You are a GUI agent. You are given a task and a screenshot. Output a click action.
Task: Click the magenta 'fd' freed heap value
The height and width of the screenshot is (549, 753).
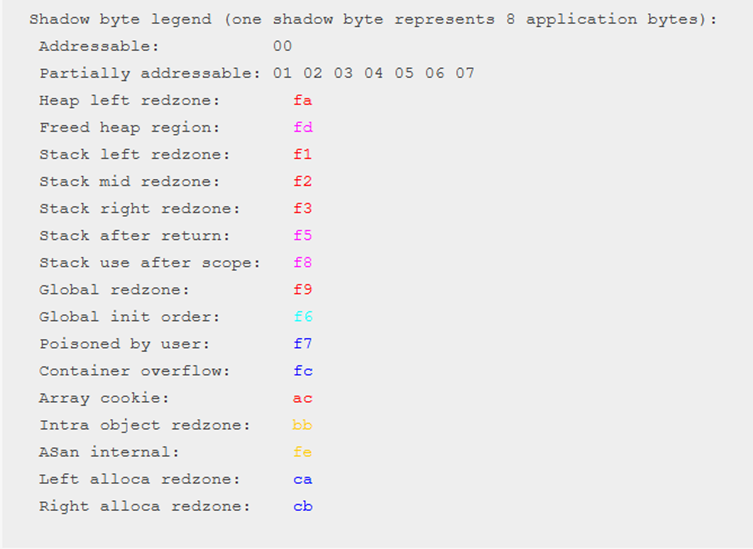303,127
